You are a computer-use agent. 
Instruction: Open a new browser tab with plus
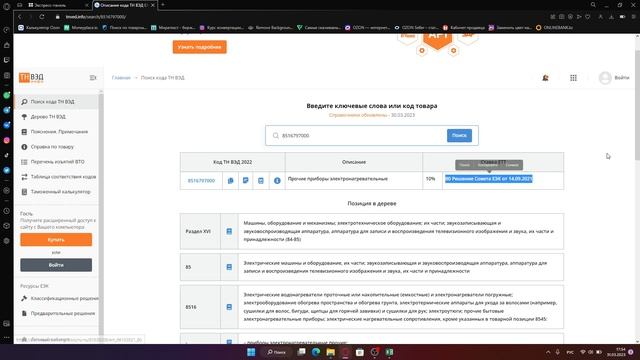coord(162,5)
